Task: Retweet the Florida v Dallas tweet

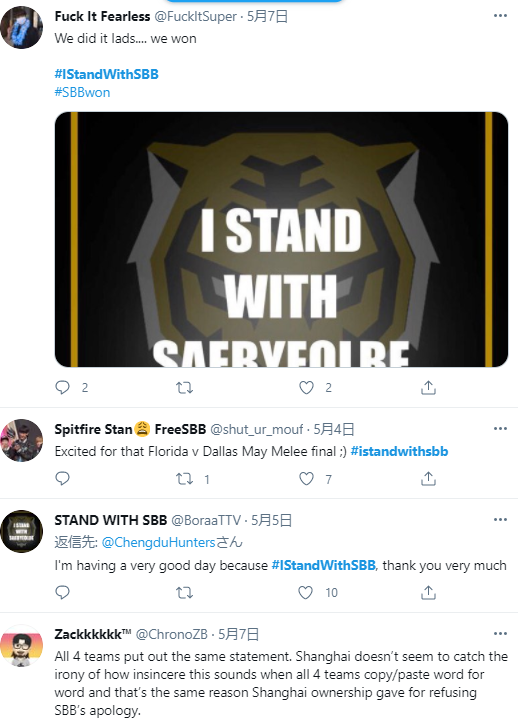Action: [x=184, y=478]
